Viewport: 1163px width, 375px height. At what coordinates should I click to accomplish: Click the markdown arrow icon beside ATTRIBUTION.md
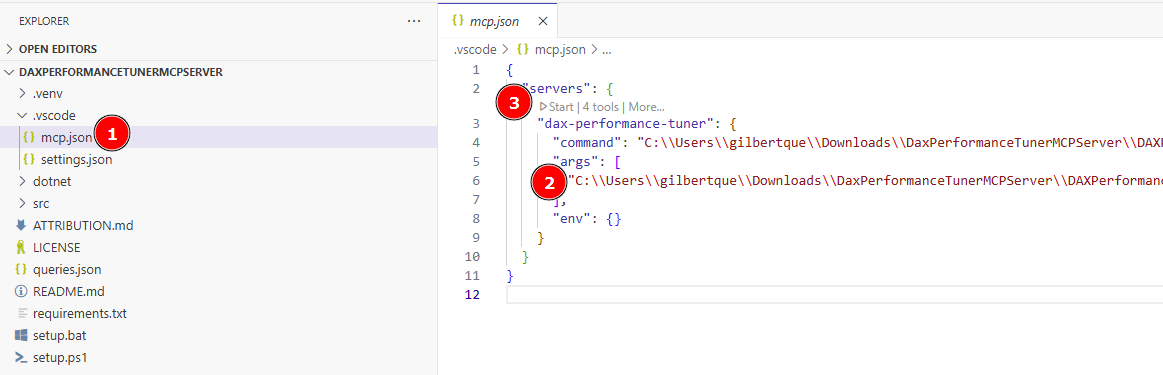click(21, 225)
